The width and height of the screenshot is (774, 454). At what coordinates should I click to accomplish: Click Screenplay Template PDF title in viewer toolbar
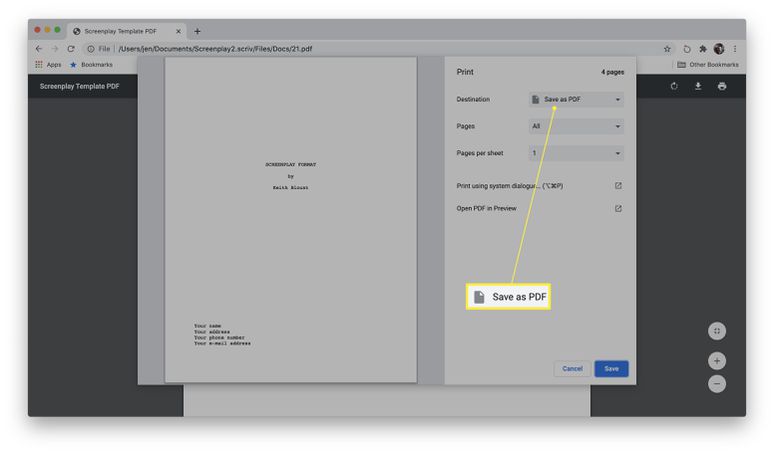point(79,86)
